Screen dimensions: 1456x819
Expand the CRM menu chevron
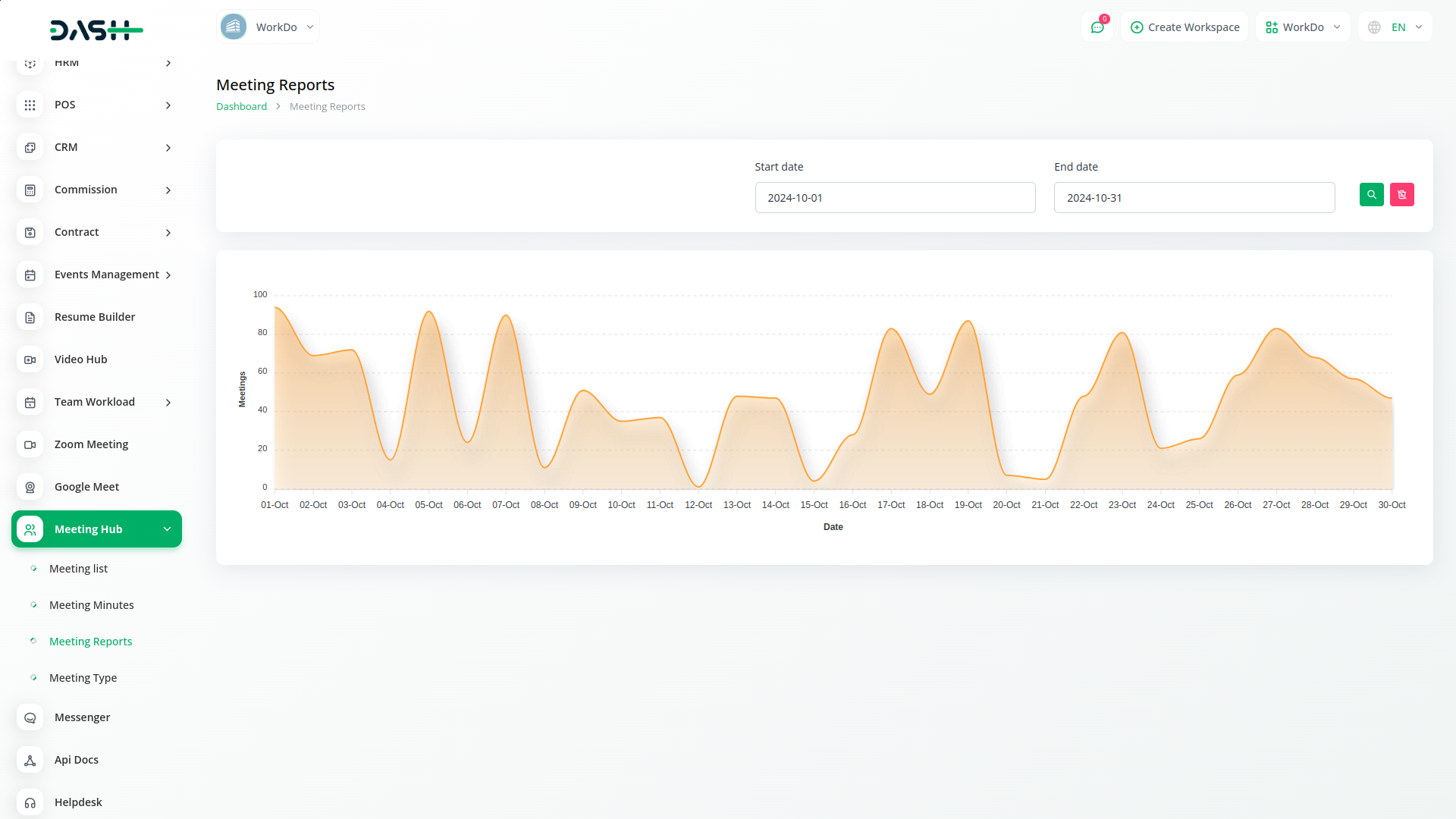(168, 148)
